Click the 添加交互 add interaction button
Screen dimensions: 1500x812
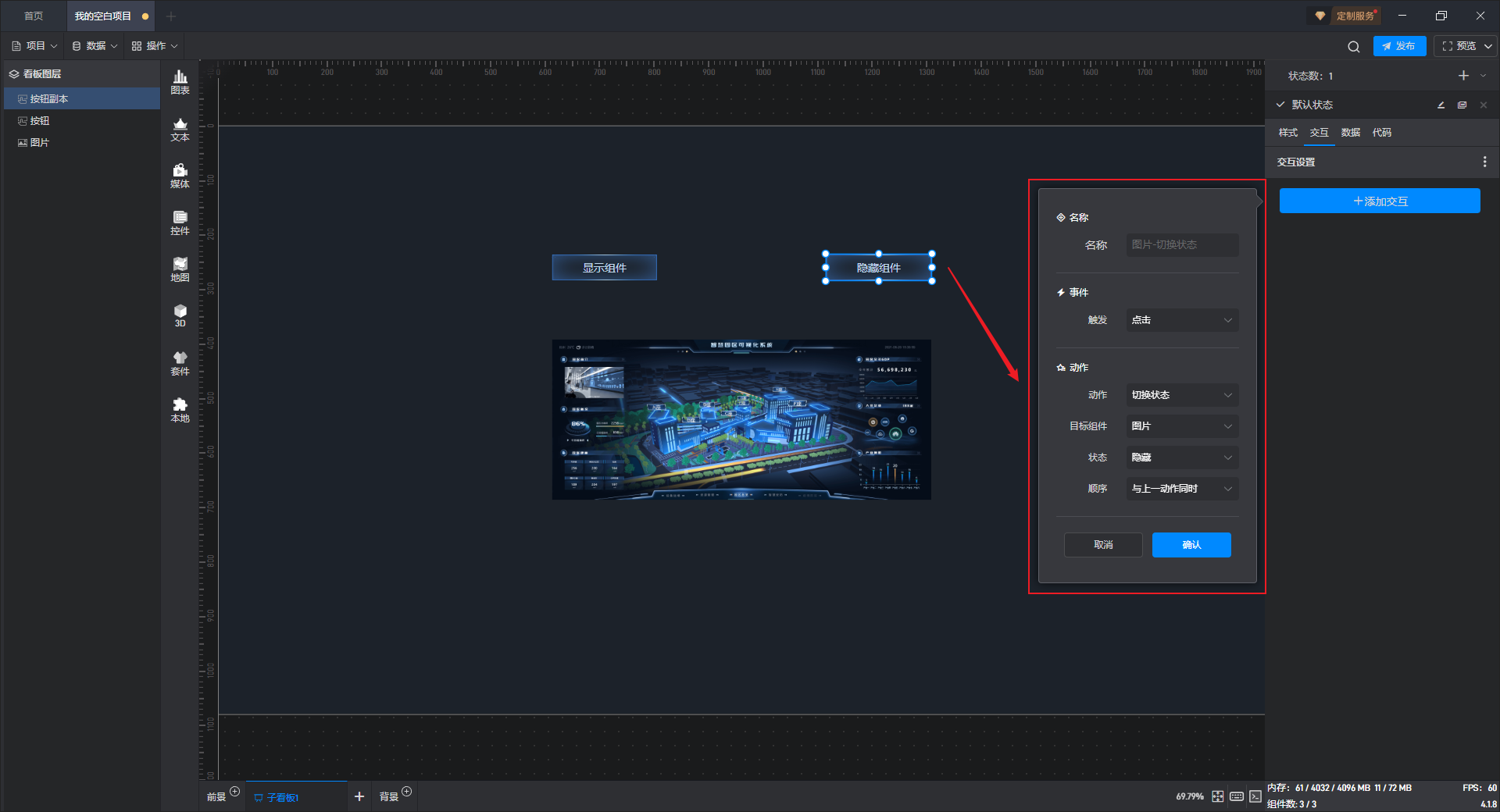pyautogui.click(x=1379, y=201)
